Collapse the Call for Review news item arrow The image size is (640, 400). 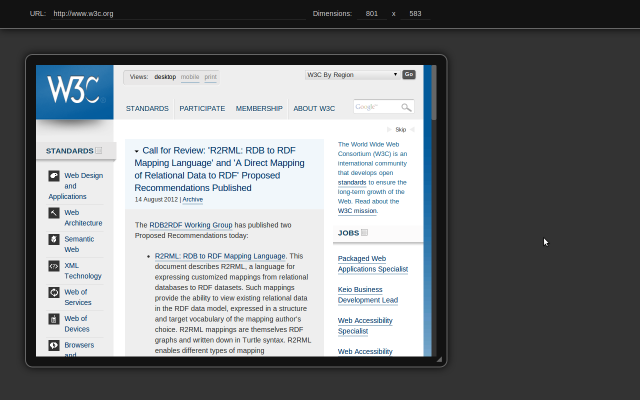(137, 151)
